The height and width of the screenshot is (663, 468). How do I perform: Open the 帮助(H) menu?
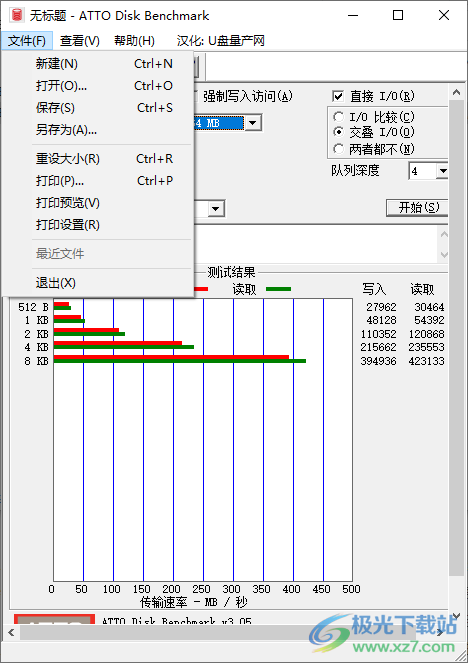[x=134, y=41]
